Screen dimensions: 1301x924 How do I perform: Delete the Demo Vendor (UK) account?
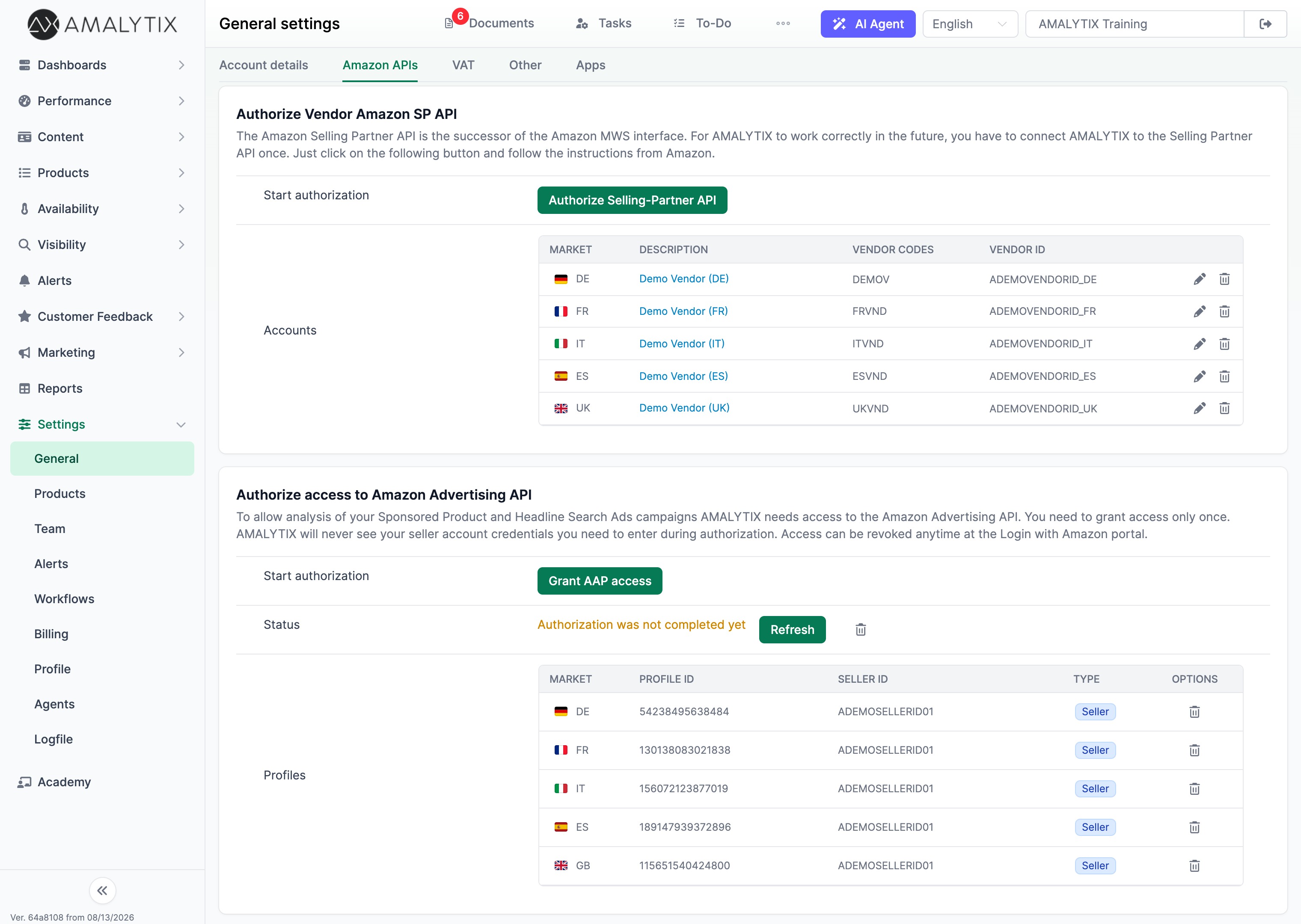click(x=1225, y=408)
